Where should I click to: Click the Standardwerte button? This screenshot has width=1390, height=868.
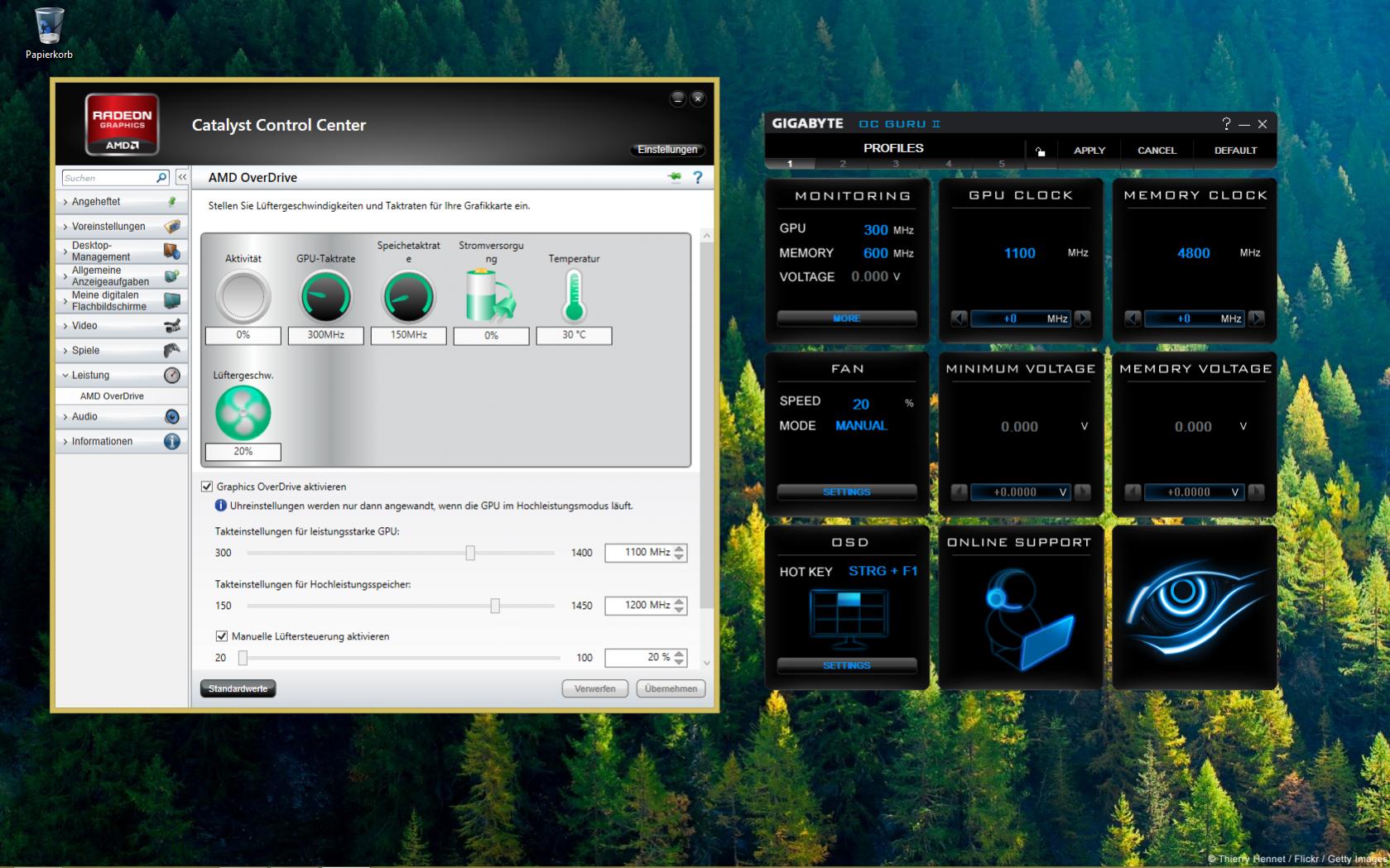coord(238,688)
